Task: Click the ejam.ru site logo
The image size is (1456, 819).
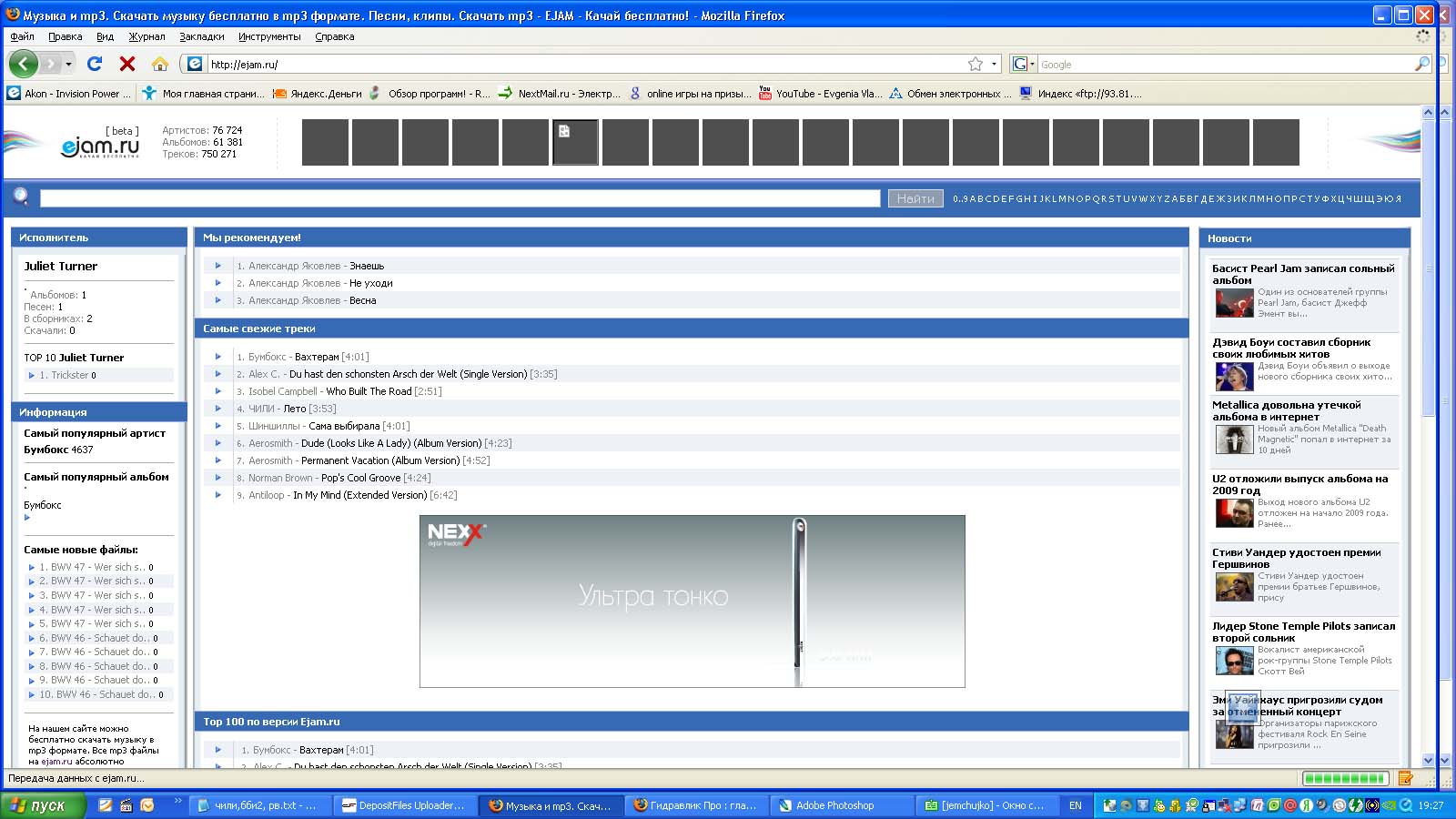Action: point(100,146)
